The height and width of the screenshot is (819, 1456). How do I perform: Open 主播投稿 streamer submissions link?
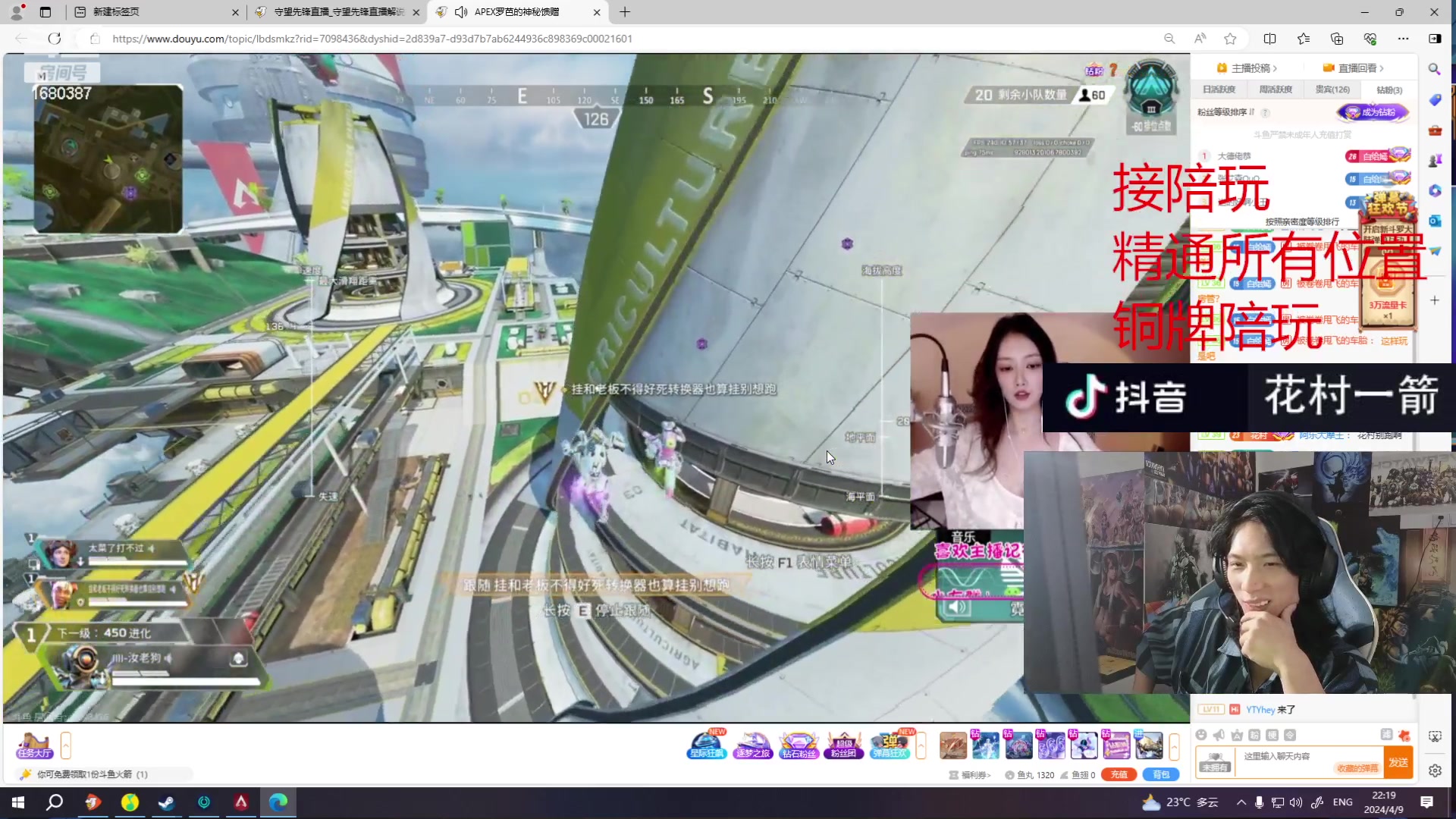coord(1247,67)
